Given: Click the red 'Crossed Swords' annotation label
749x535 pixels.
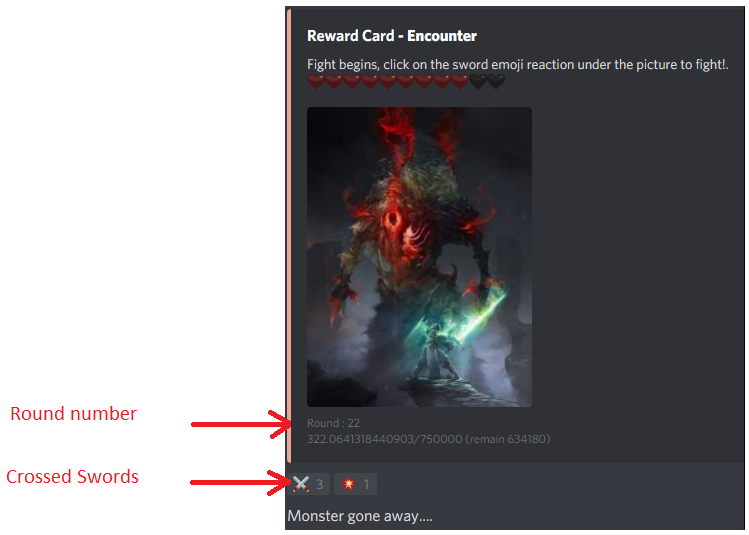Looking at the screenshot, I should 72,477.
